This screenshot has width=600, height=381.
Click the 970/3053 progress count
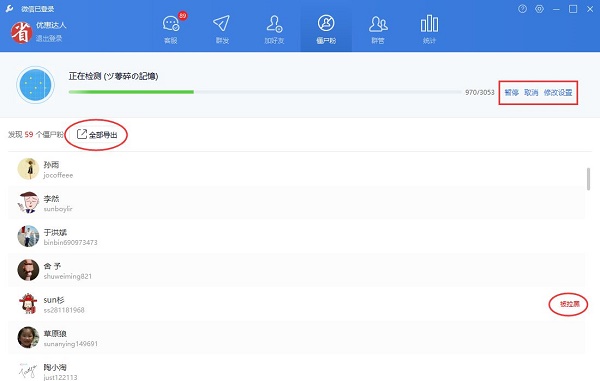point(480,92)
